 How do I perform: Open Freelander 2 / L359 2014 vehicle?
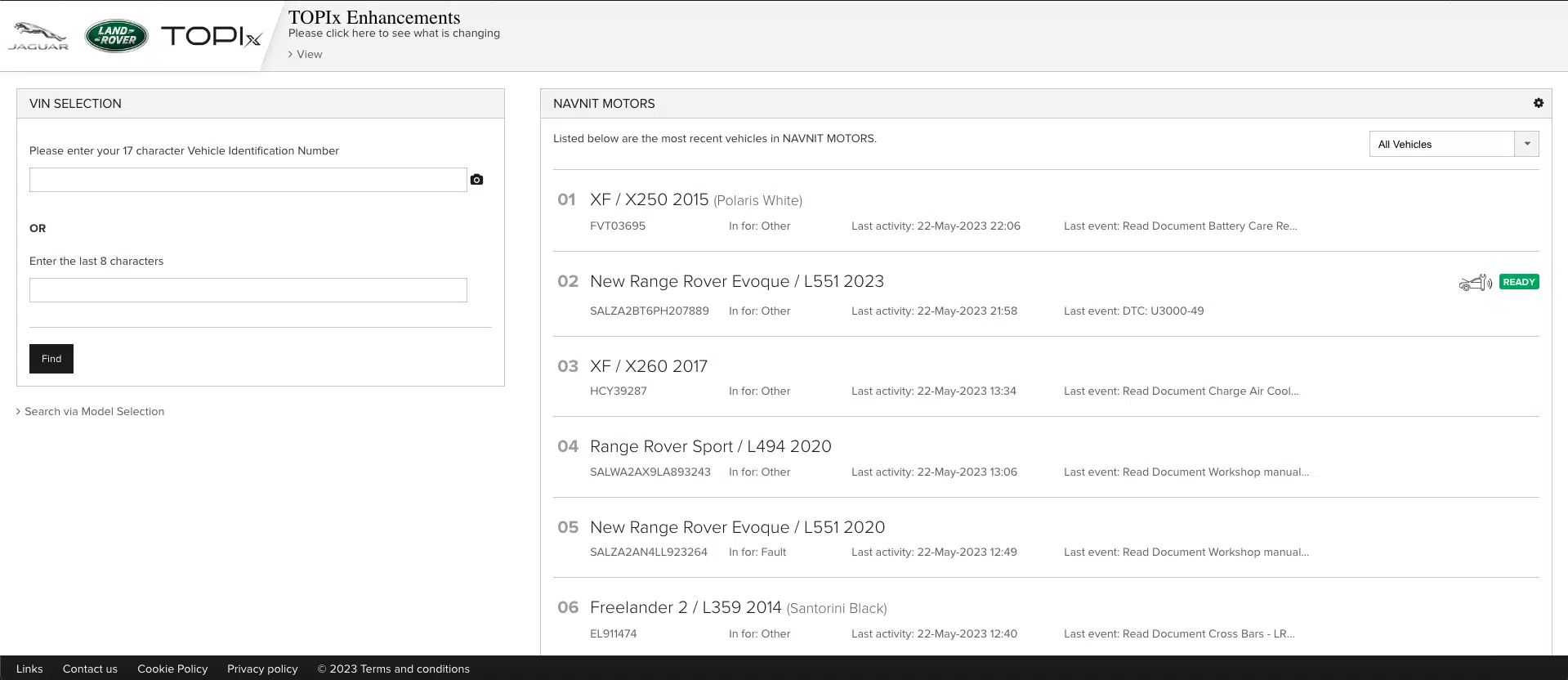pos(685,608)
